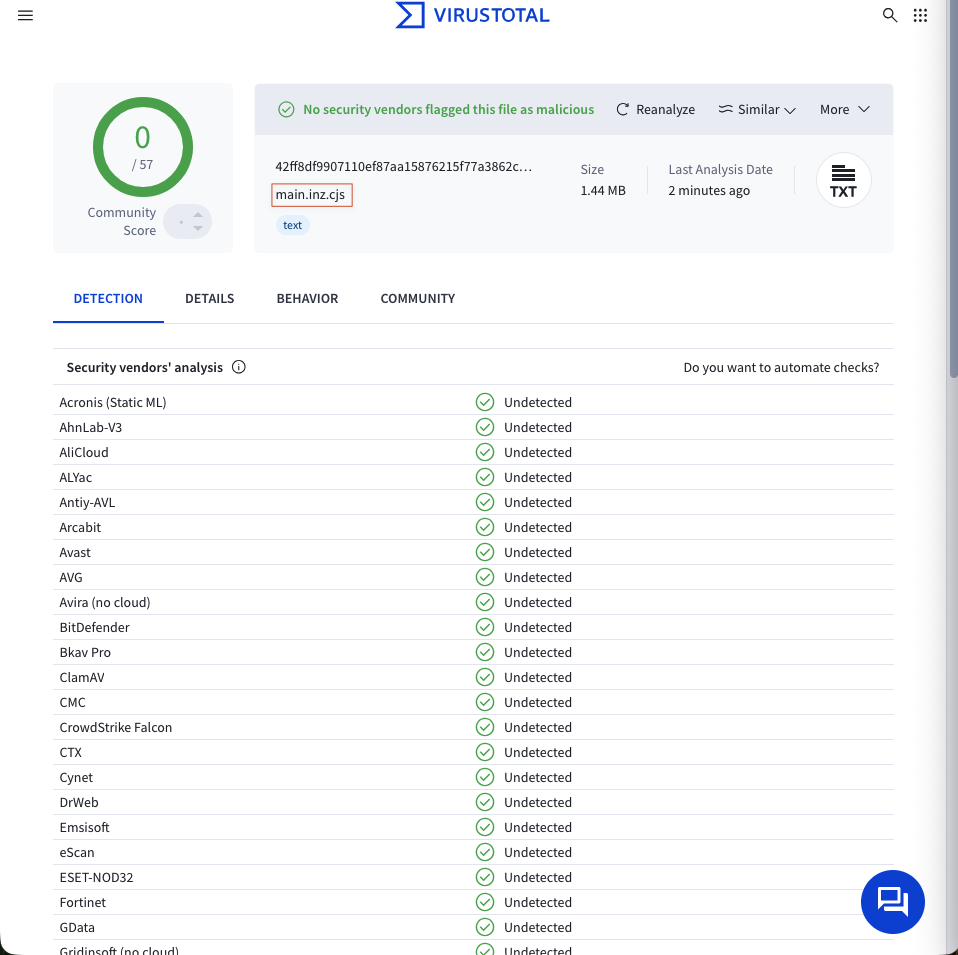The image size is (958, 955).
Task: Click the Undetected result for DrWeb
Action: click(538, 802)
